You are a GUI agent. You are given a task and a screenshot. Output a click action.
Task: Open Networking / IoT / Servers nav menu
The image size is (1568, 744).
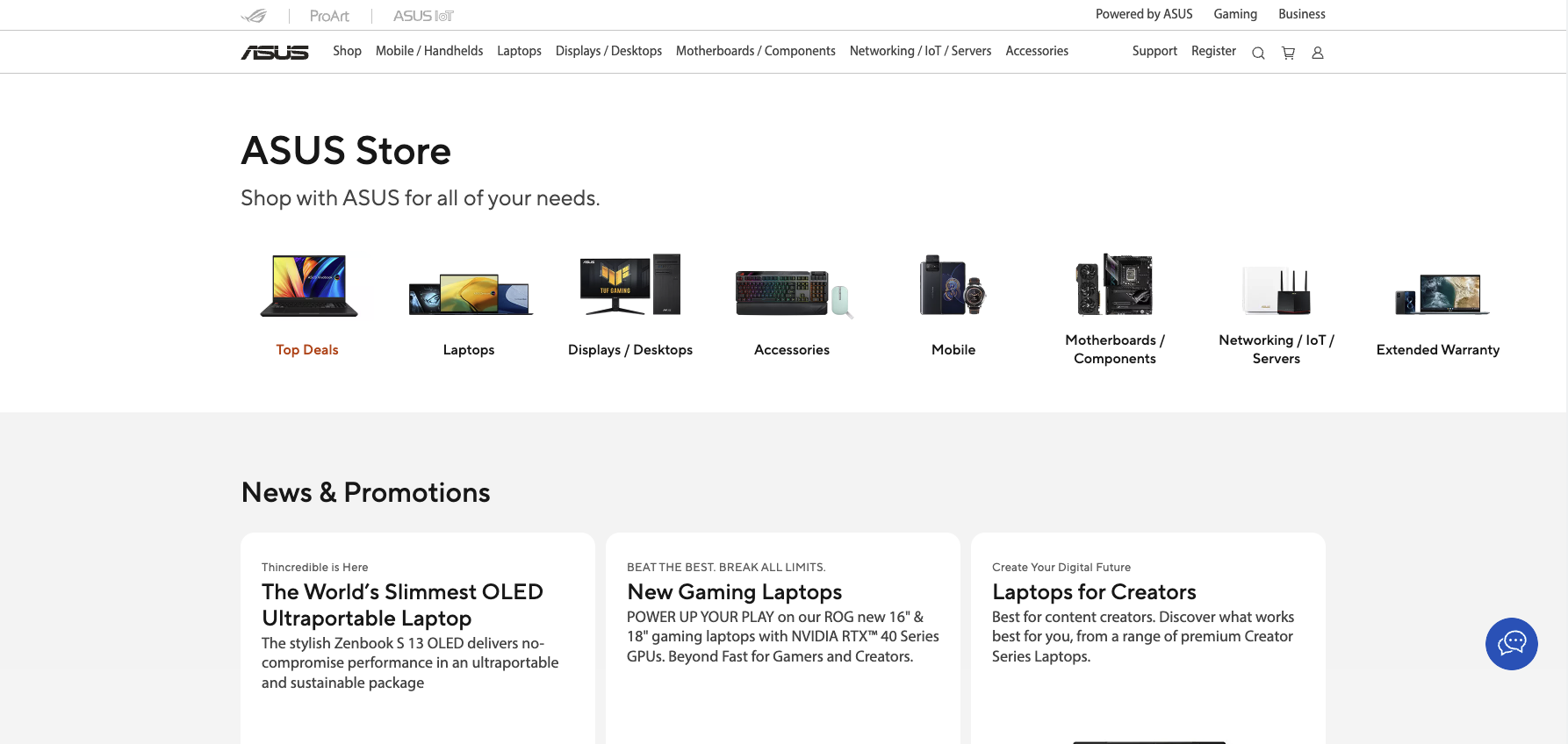pos(920,51)
